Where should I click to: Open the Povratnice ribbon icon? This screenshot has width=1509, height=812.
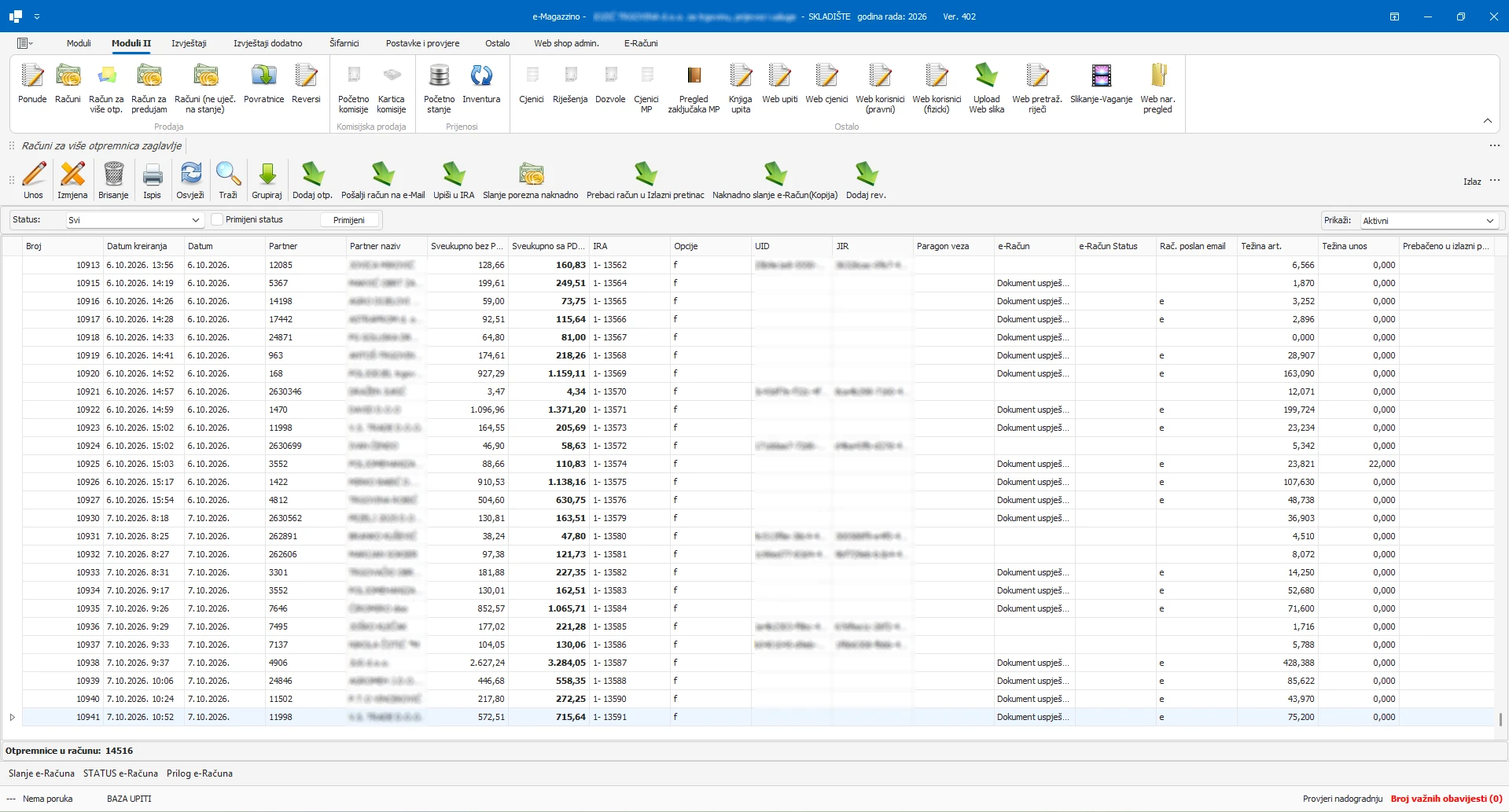coord(264,75)
